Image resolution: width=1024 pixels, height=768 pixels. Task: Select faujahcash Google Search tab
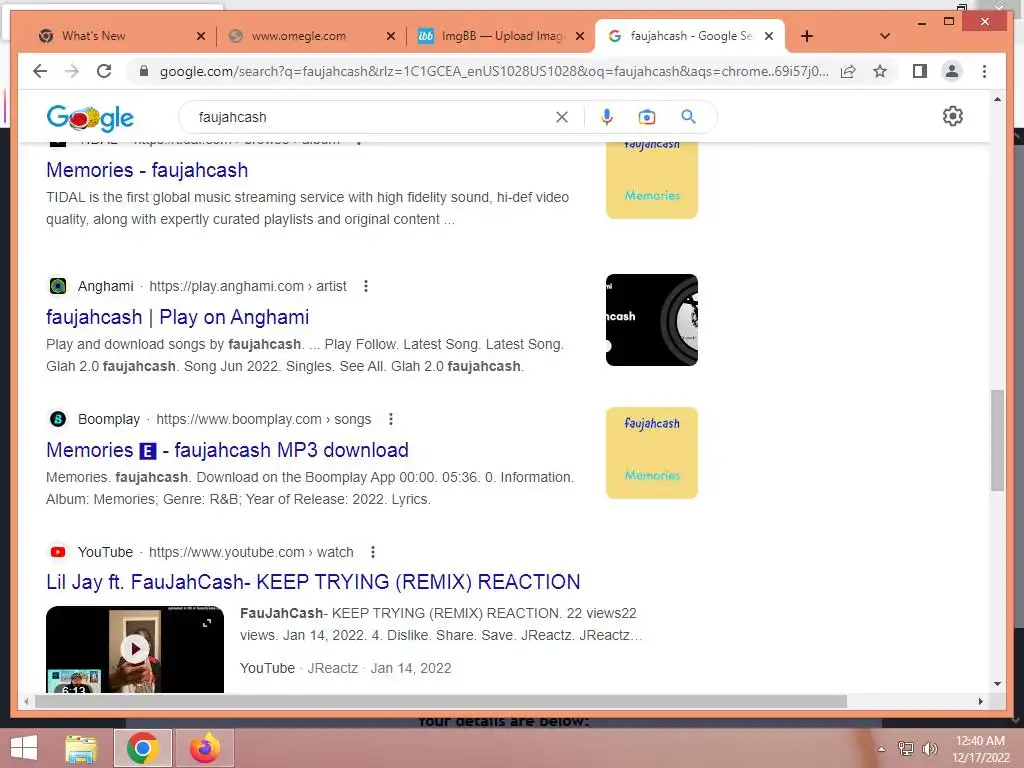[691, 36]
